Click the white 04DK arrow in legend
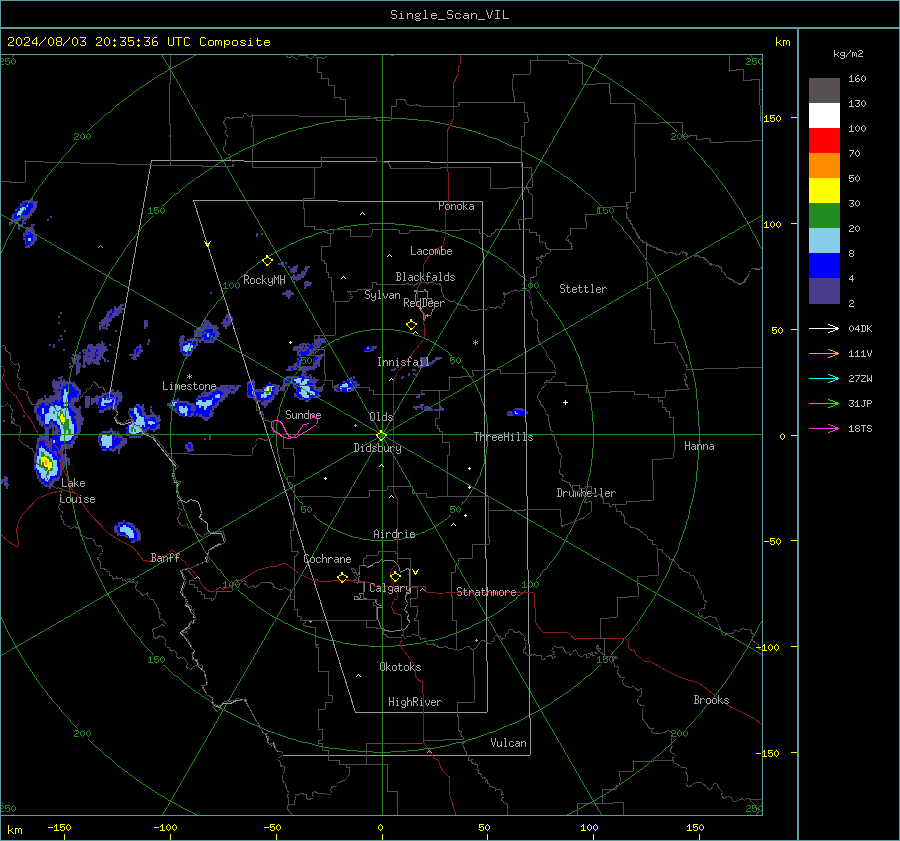This screenshot has width=900, height=841. (824, 329)
